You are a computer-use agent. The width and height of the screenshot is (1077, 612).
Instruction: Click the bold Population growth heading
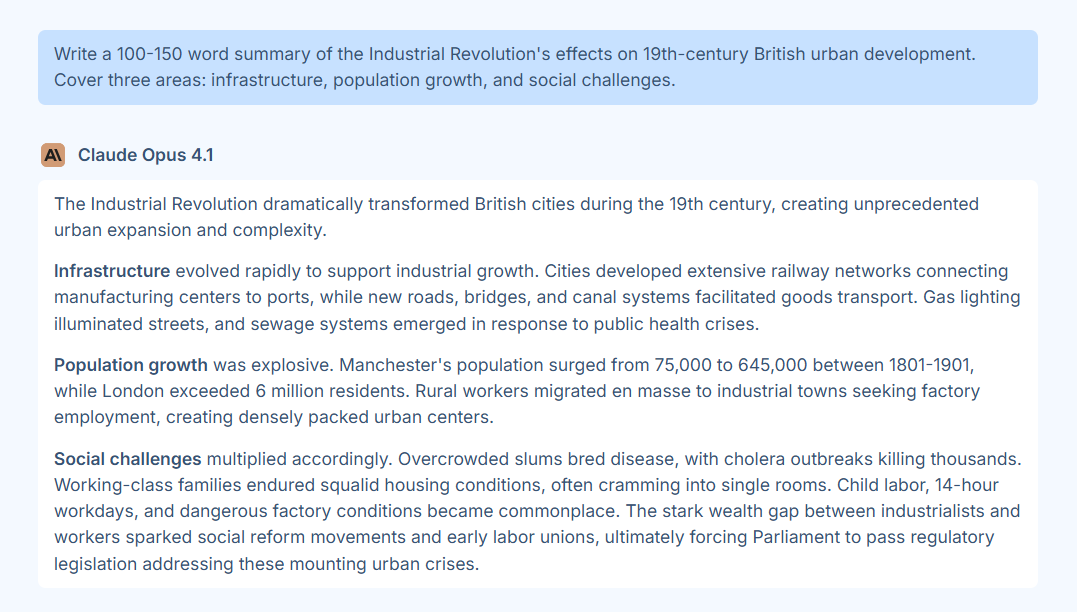[x=131, y=365]
